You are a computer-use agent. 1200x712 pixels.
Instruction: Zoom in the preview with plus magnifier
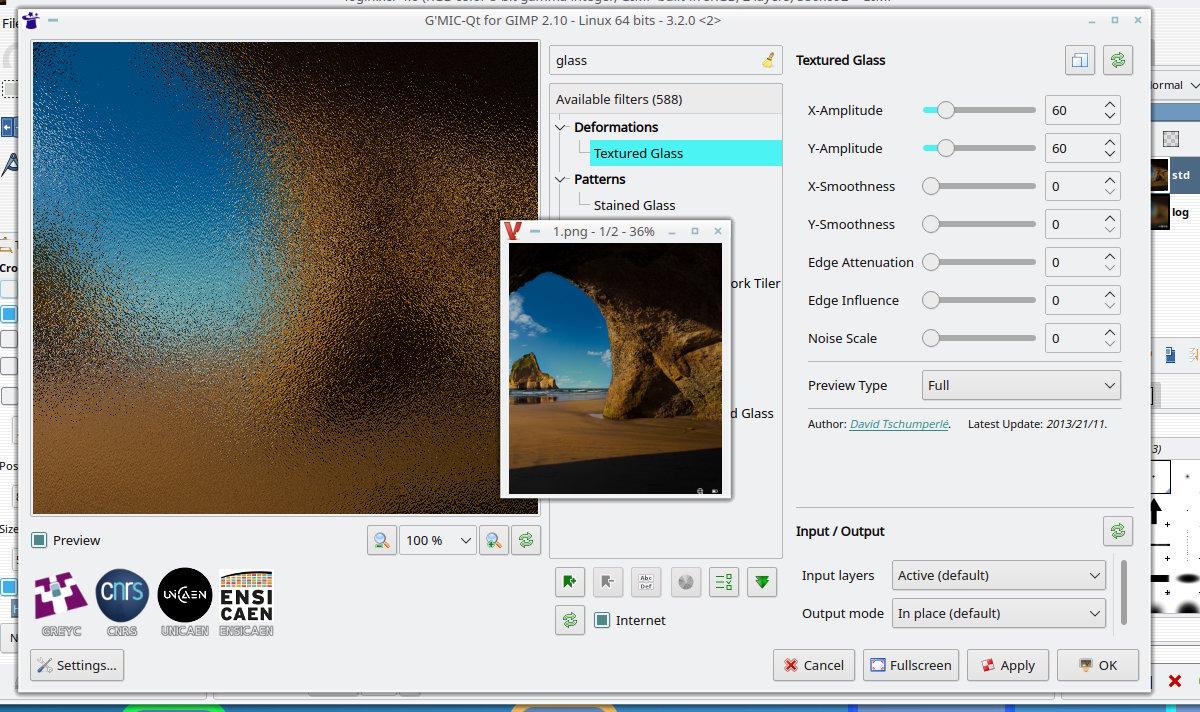tap(493, 540)
